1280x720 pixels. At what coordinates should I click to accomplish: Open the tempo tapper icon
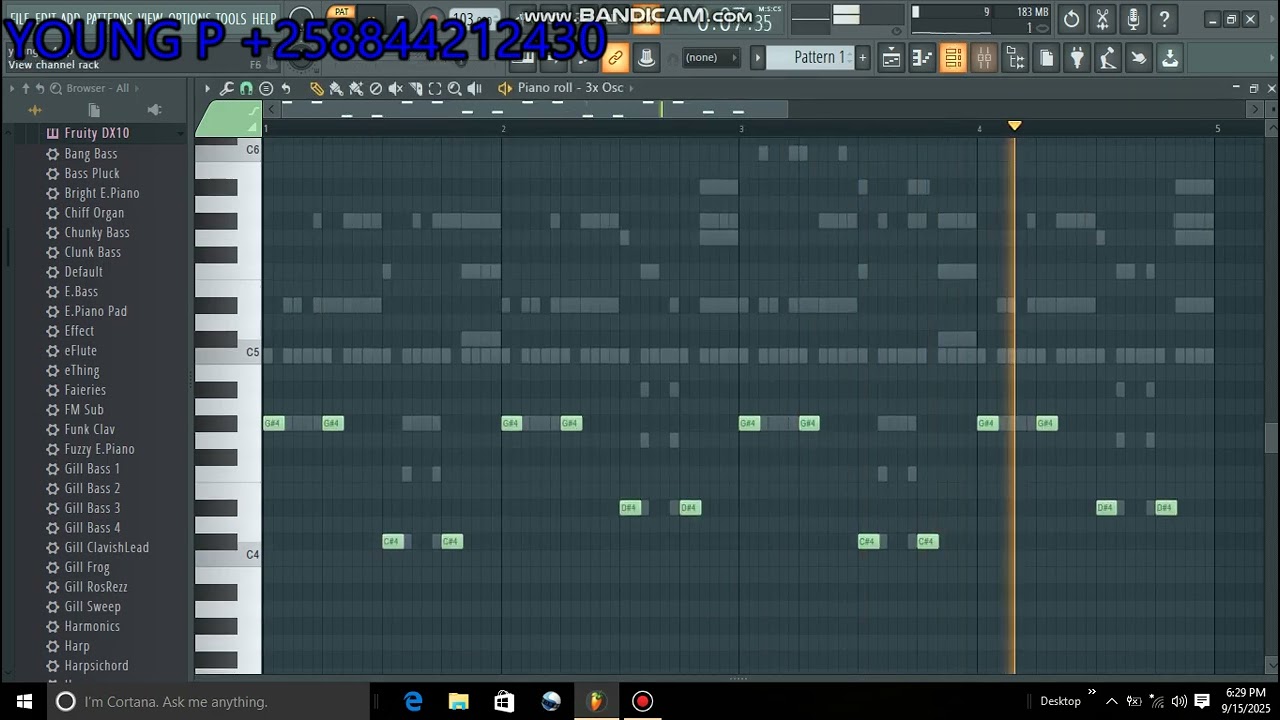point(1108,58)
